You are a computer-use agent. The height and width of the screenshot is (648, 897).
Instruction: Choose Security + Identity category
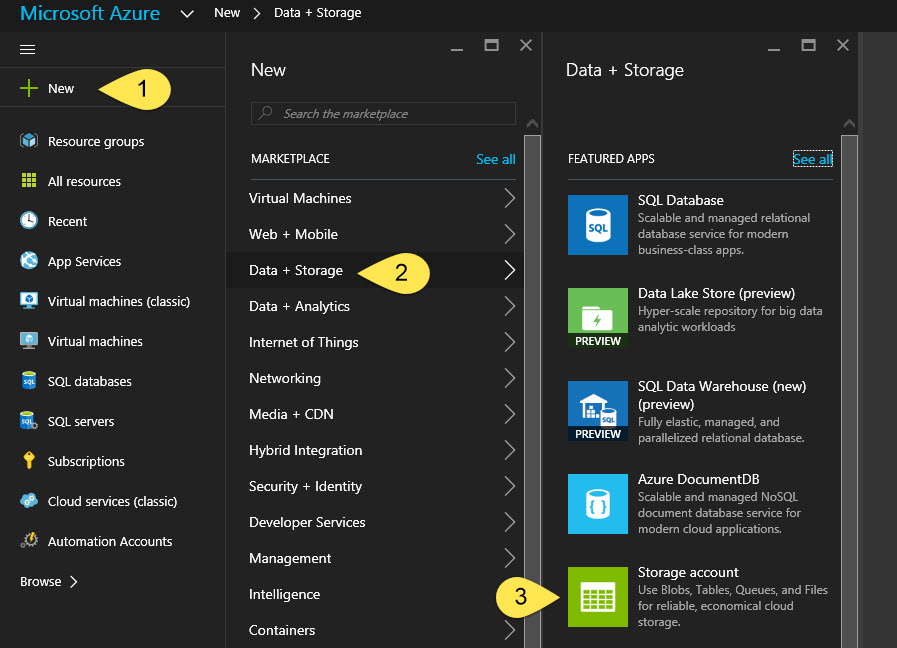point(305,486)
